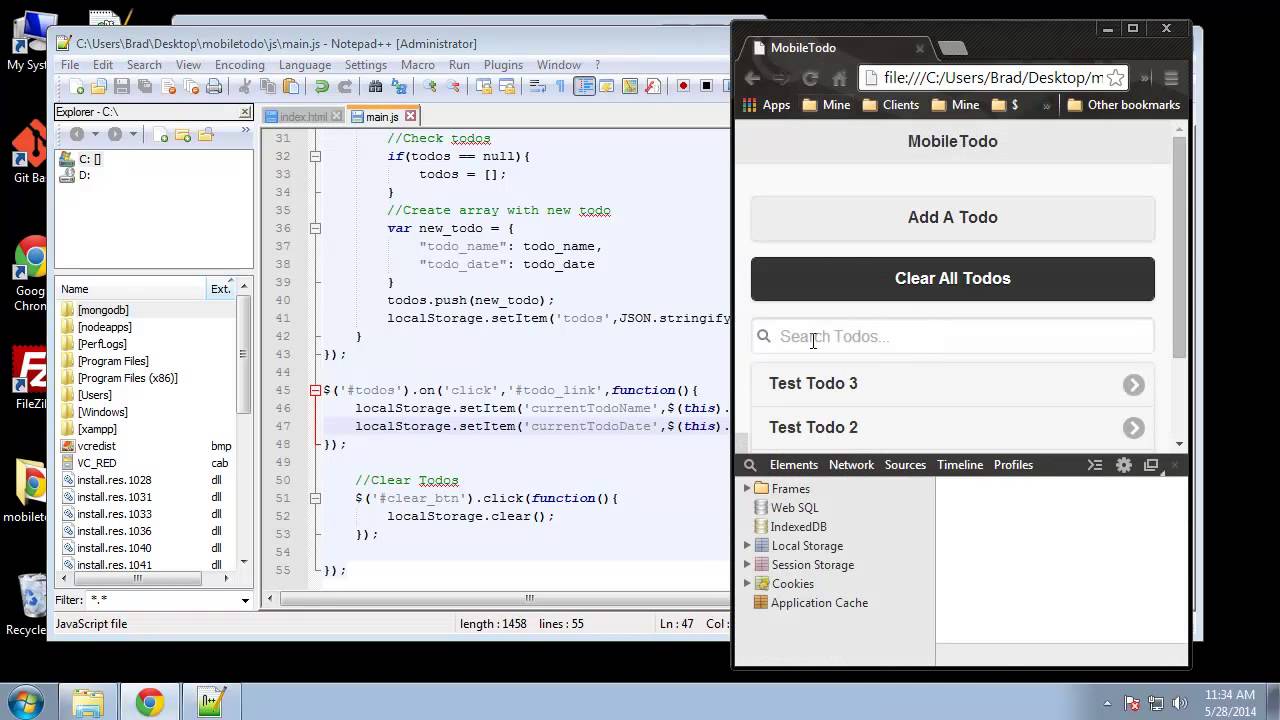Open DevTools settings gear icon

coord(1124,465)
